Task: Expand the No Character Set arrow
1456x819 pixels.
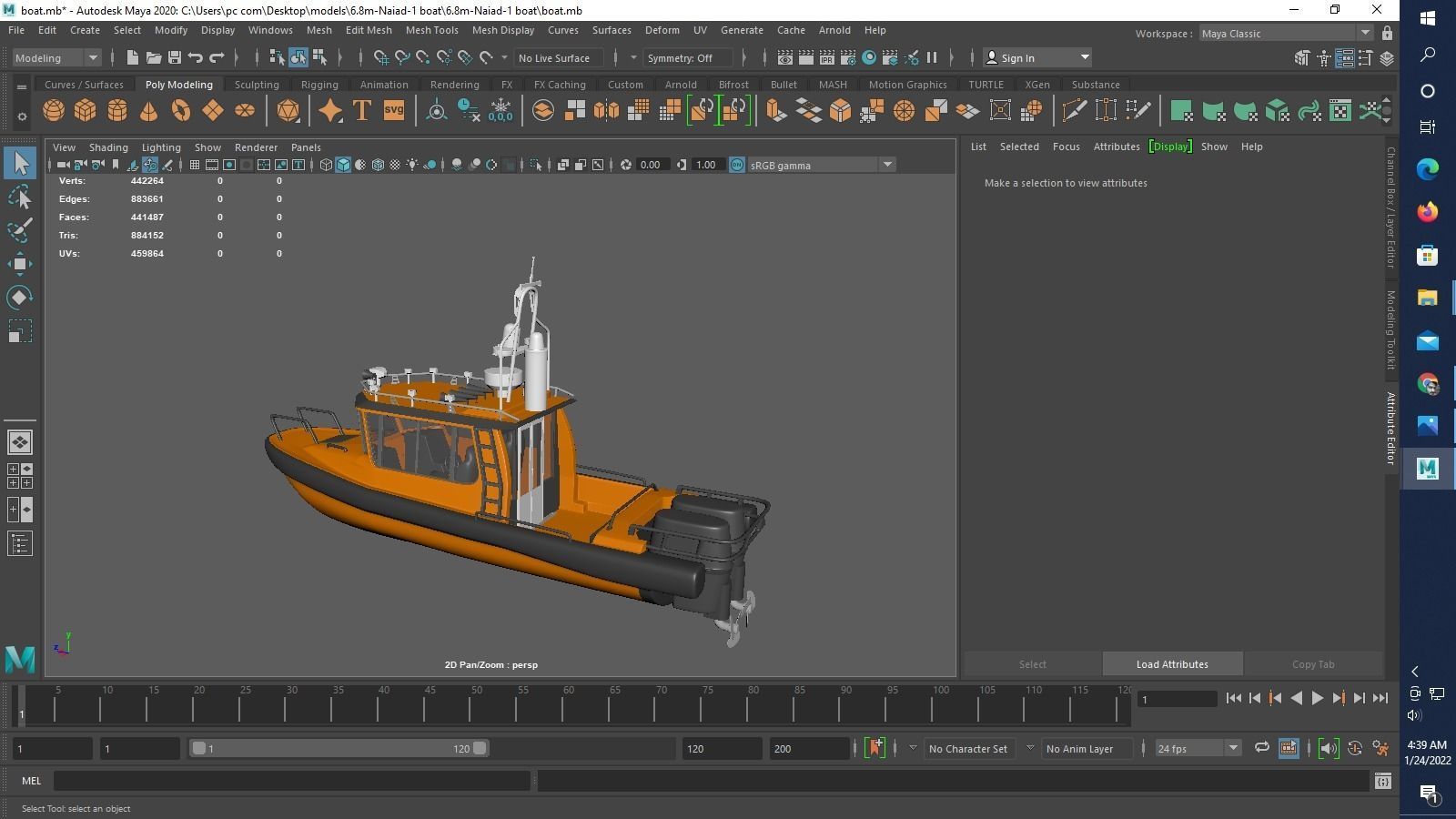Action: pos(913,748)
